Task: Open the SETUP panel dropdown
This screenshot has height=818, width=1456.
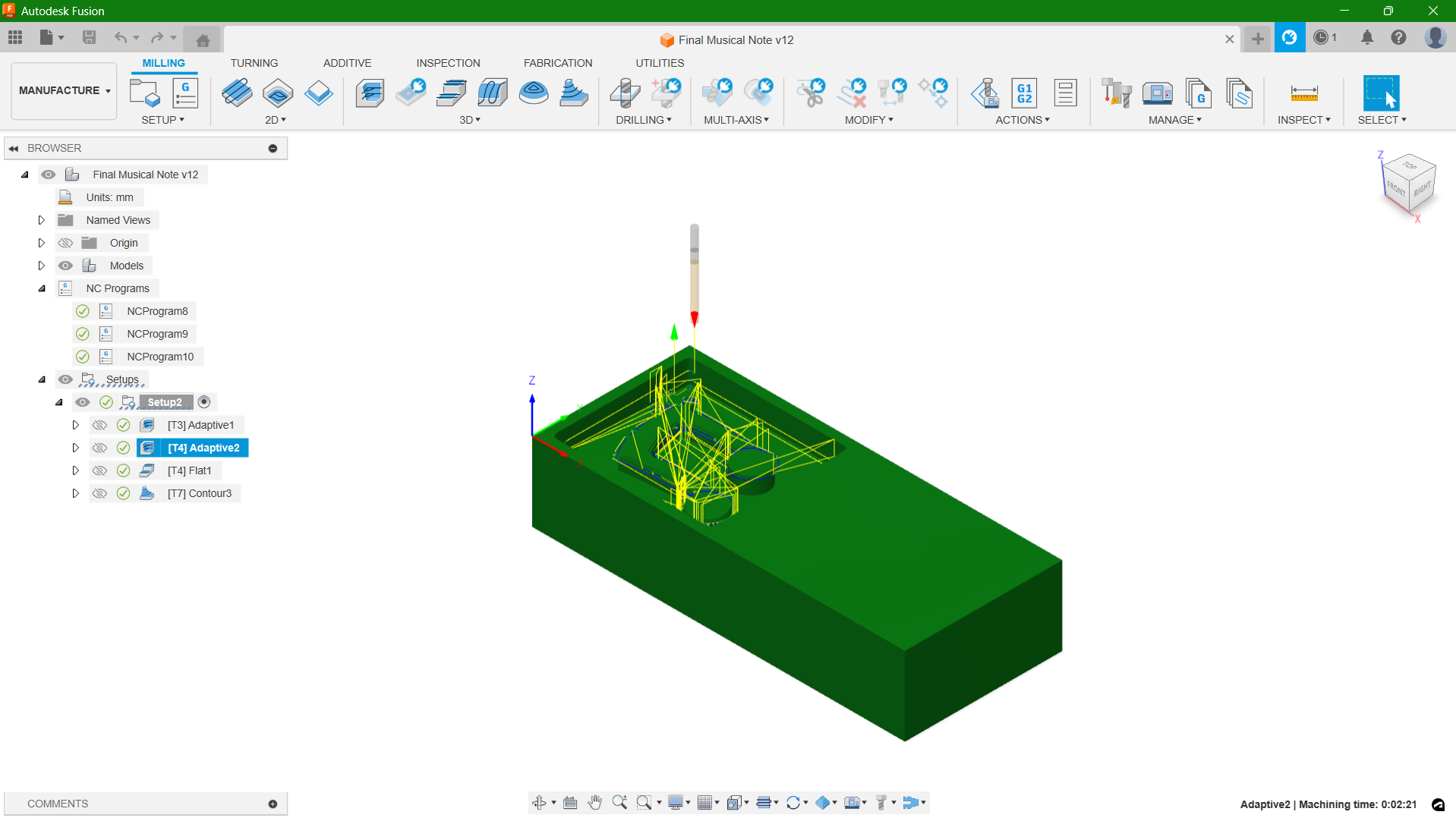Action: point(162,120)
